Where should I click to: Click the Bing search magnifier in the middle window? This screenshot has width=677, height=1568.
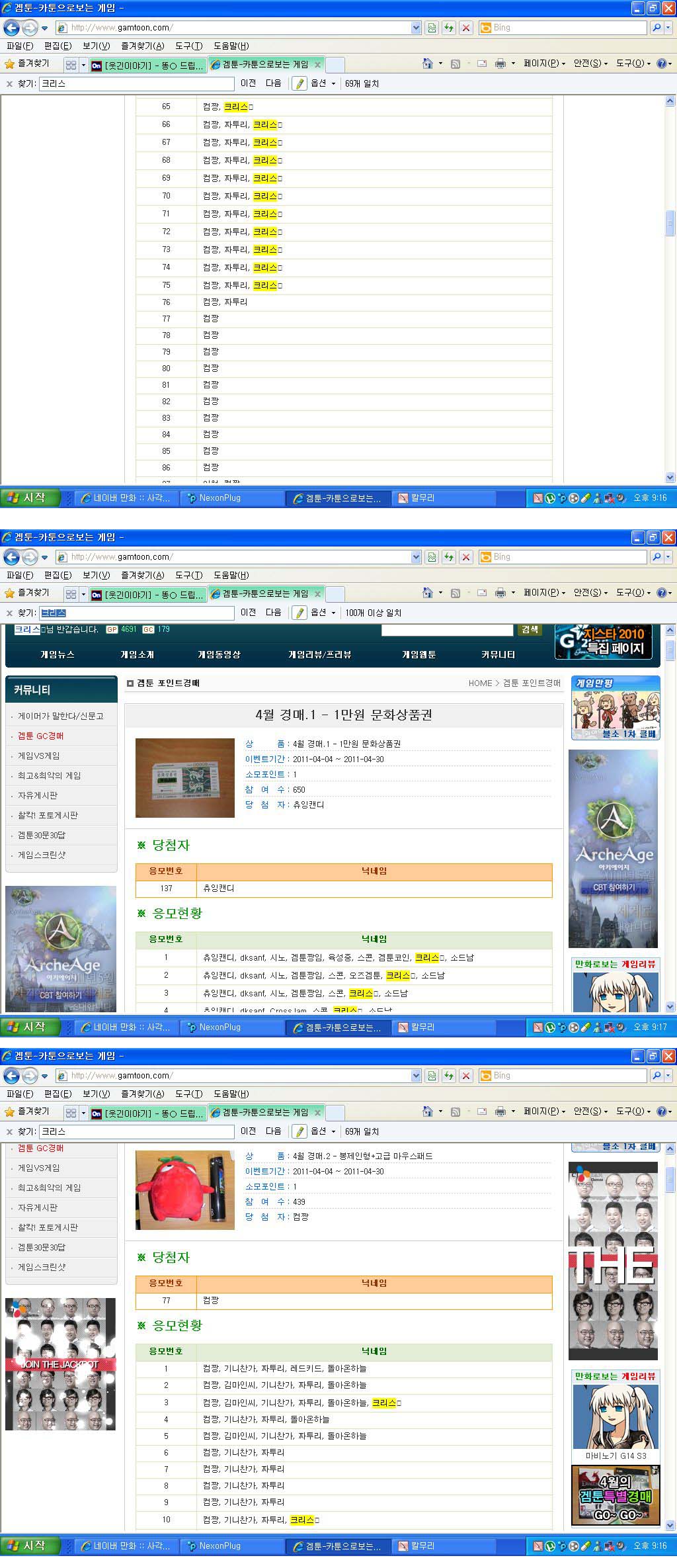[x=657, y=557]
